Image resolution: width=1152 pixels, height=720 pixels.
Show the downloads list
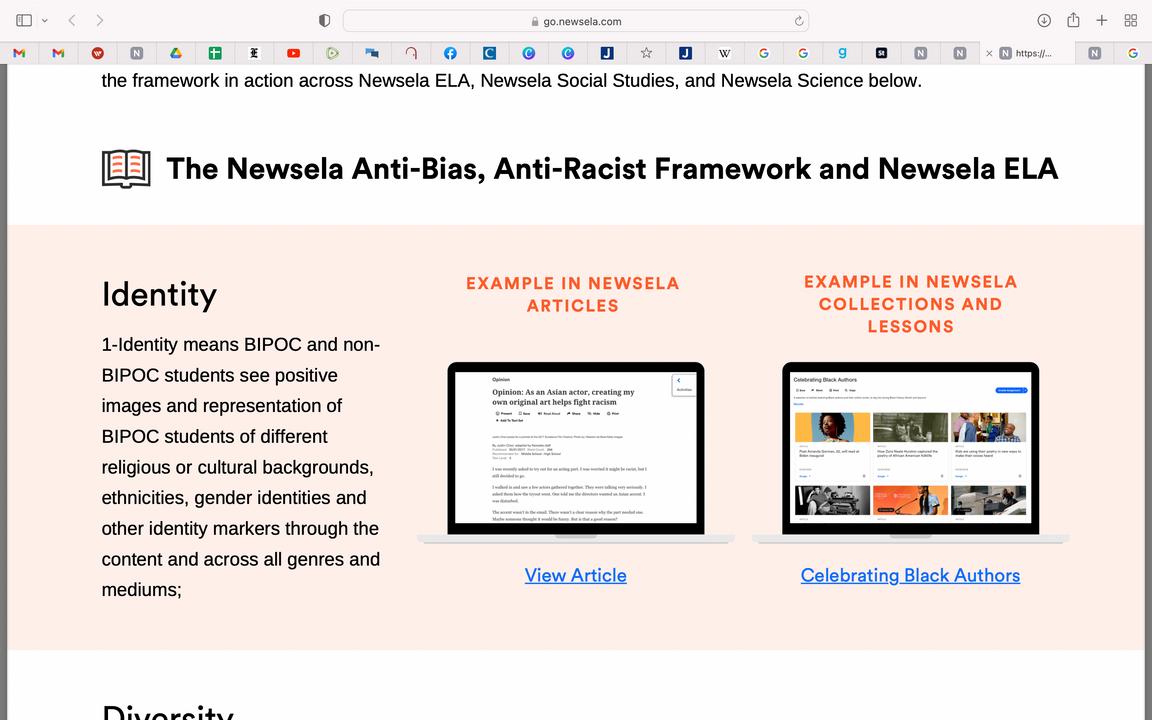click(1044, 21)
